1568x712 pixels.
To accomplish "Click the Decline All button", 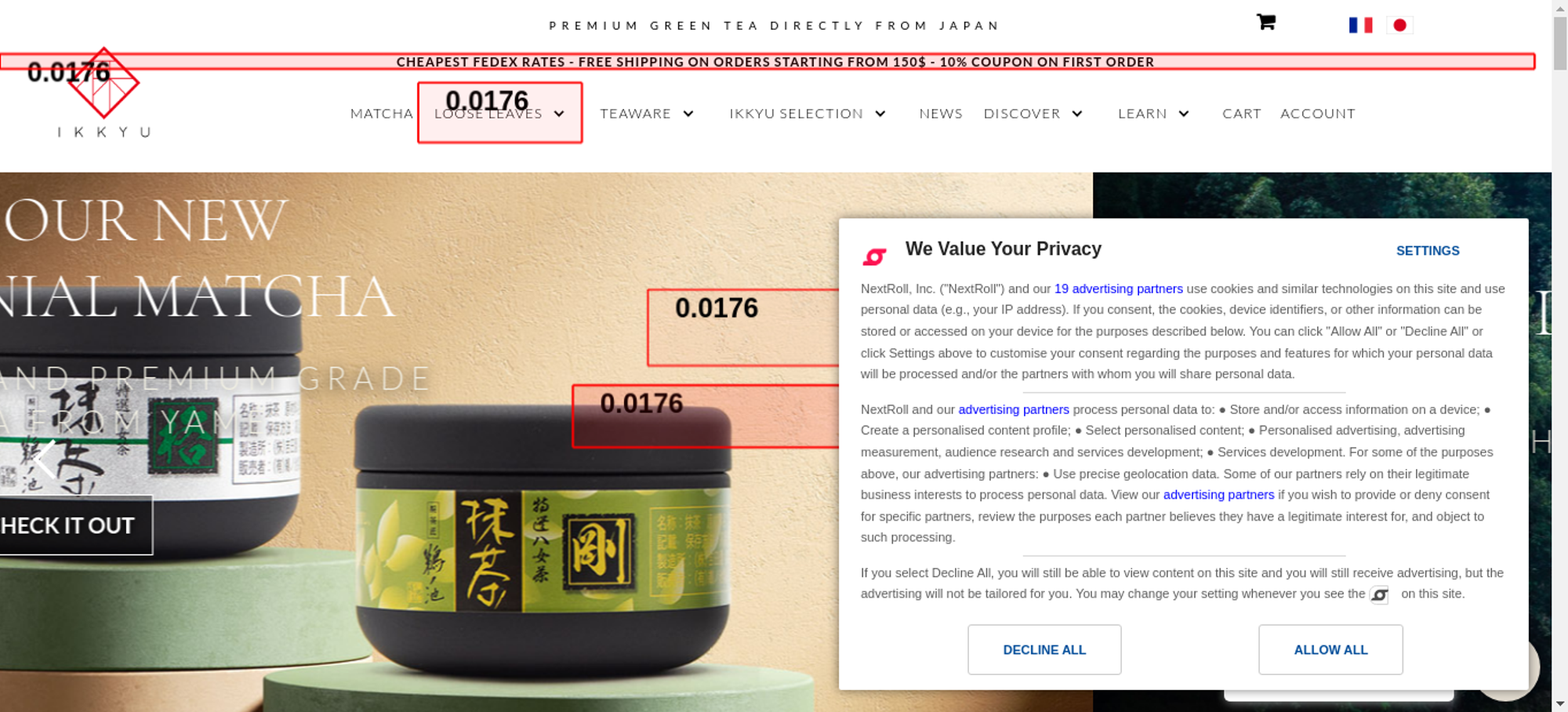I will 1044,649.
